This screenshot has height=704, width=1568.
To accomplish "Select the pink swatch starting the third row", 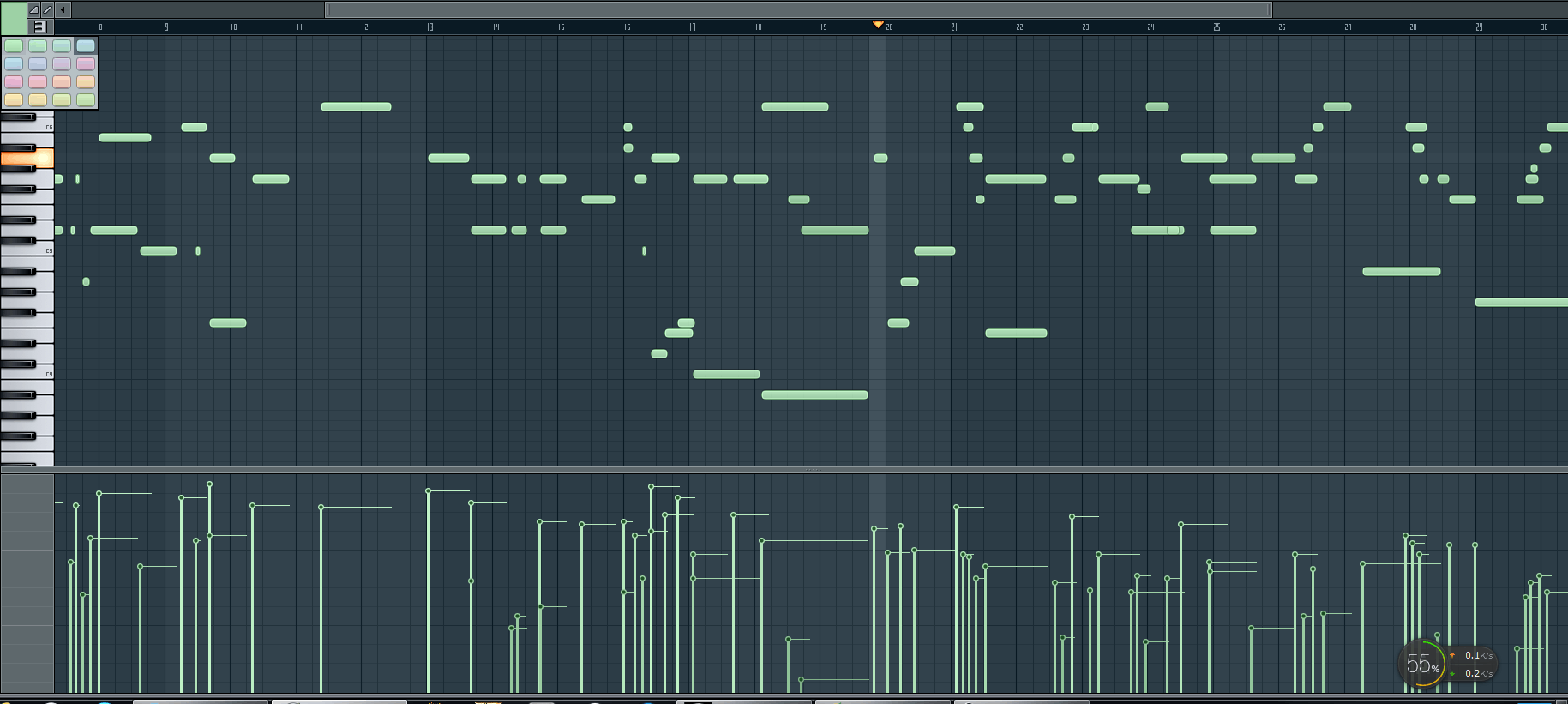I will (14, 81).
